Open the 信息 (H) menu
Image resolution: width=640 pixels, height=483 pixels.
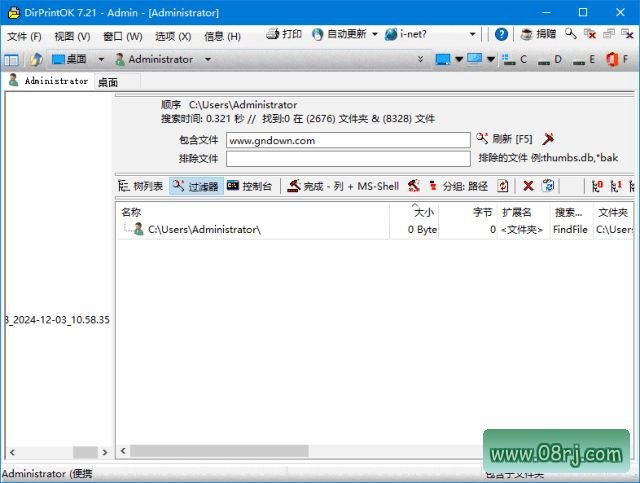coord(222,37)
